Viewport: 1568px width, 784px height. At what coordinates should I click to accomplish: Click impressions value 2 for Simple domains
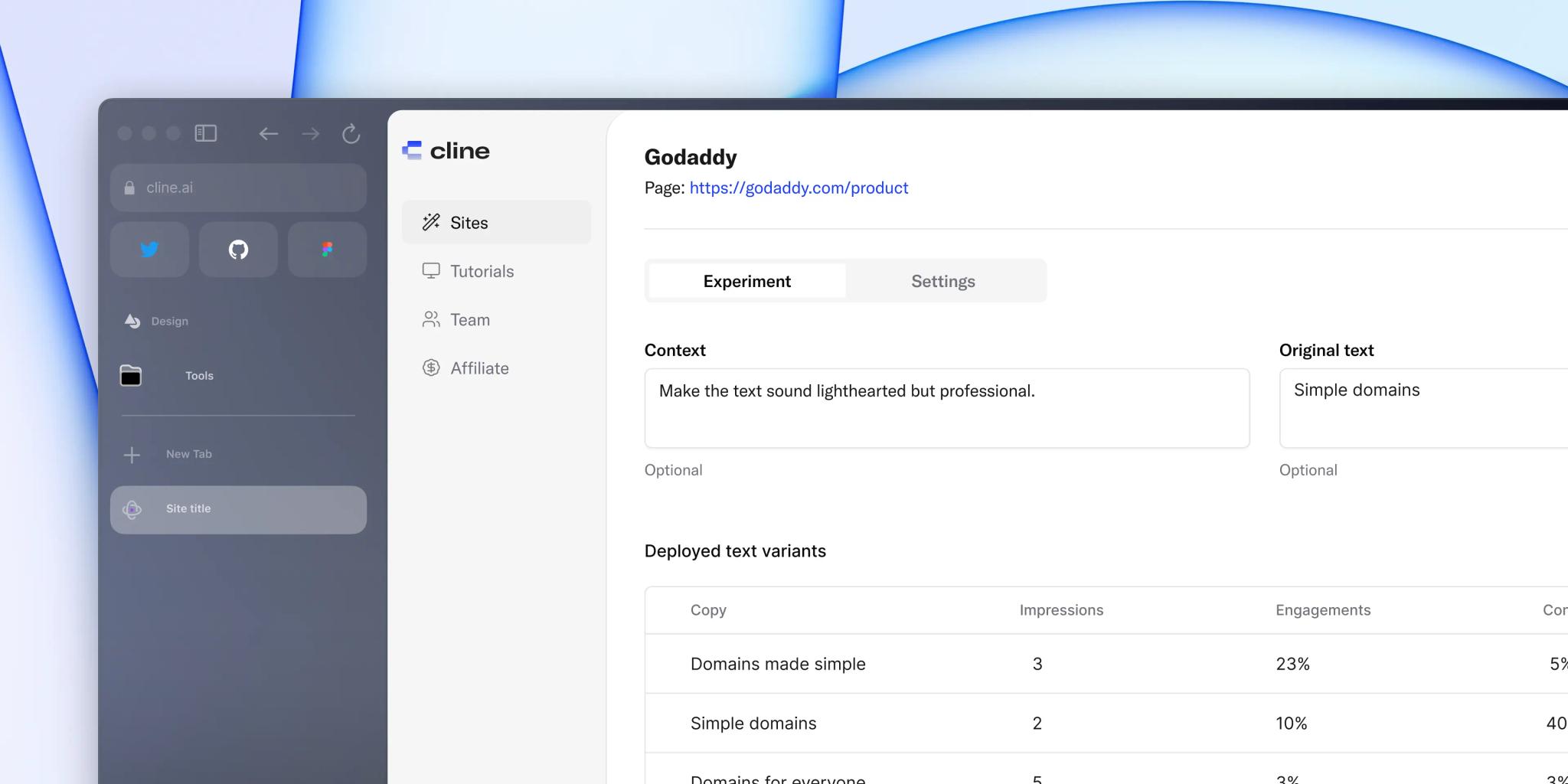(x=1037, y=724)
